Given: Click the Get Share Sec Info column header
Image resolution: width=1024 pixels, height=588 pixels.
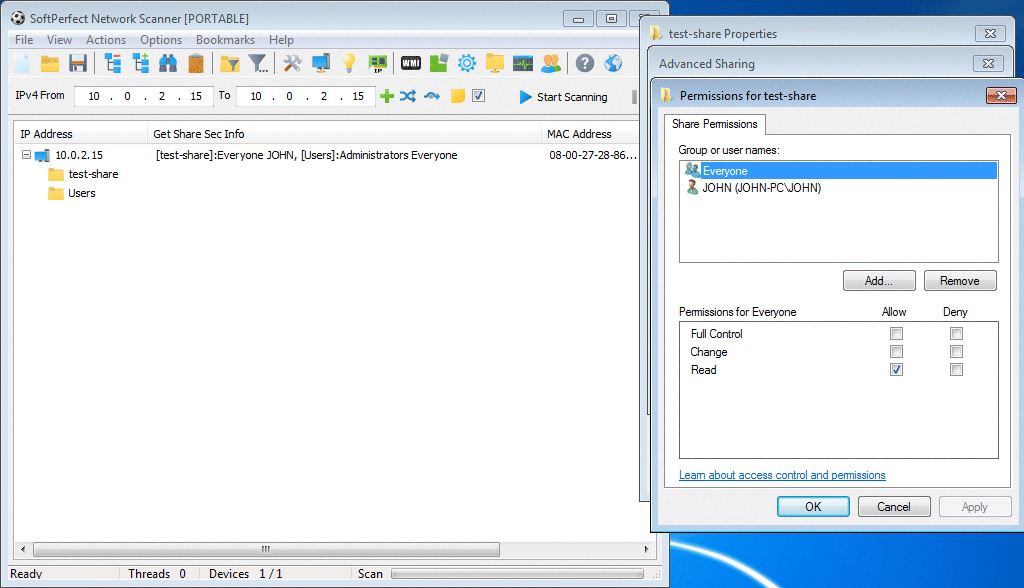Looking at the screenshot, I should coord(345,134).
